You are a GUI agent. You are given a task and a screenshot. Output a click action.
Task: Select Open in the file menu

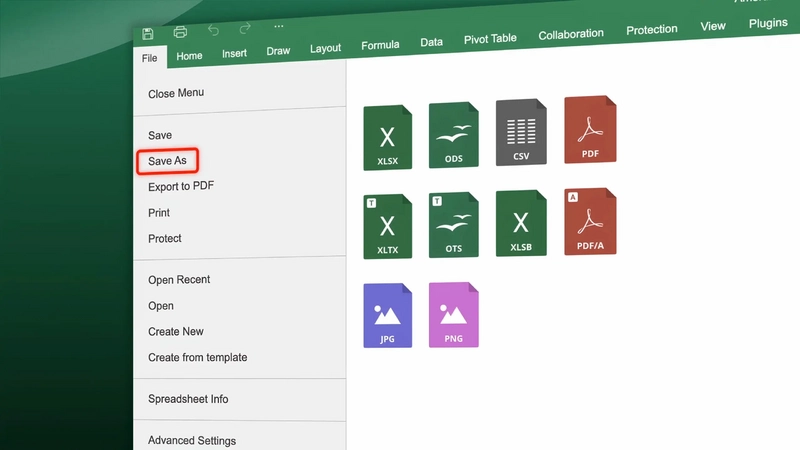161,306
